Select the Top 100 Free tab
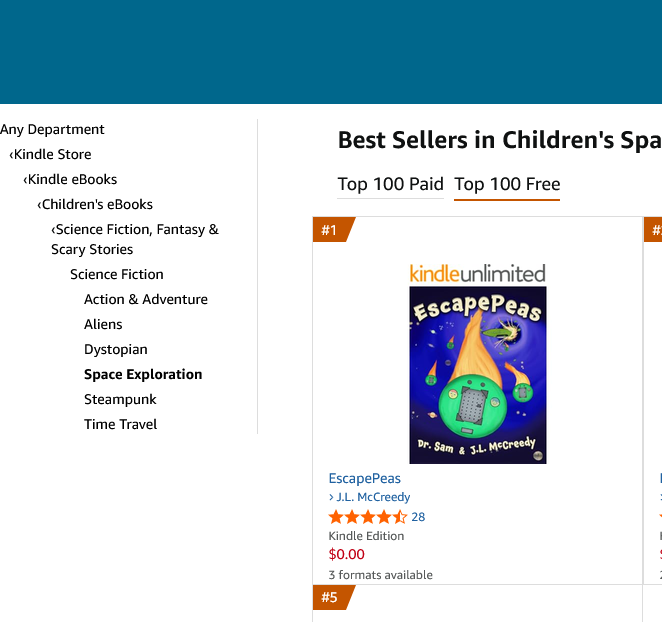Viewport: 662px width, 622px height. coord(507,184)
